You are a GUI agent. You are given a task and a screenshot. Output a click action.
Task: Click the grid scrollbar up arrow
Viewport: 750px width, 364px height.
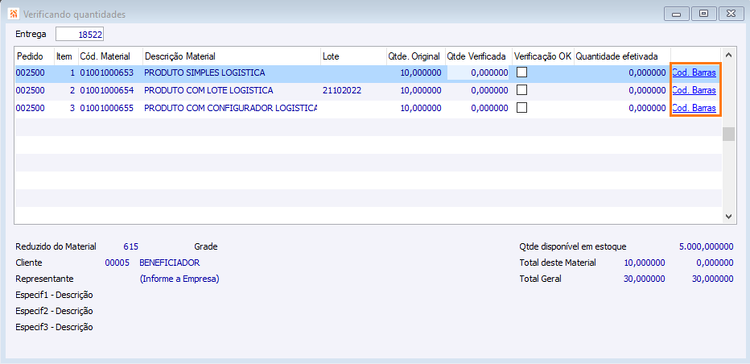pyautogui.click(x=728, y=55)
